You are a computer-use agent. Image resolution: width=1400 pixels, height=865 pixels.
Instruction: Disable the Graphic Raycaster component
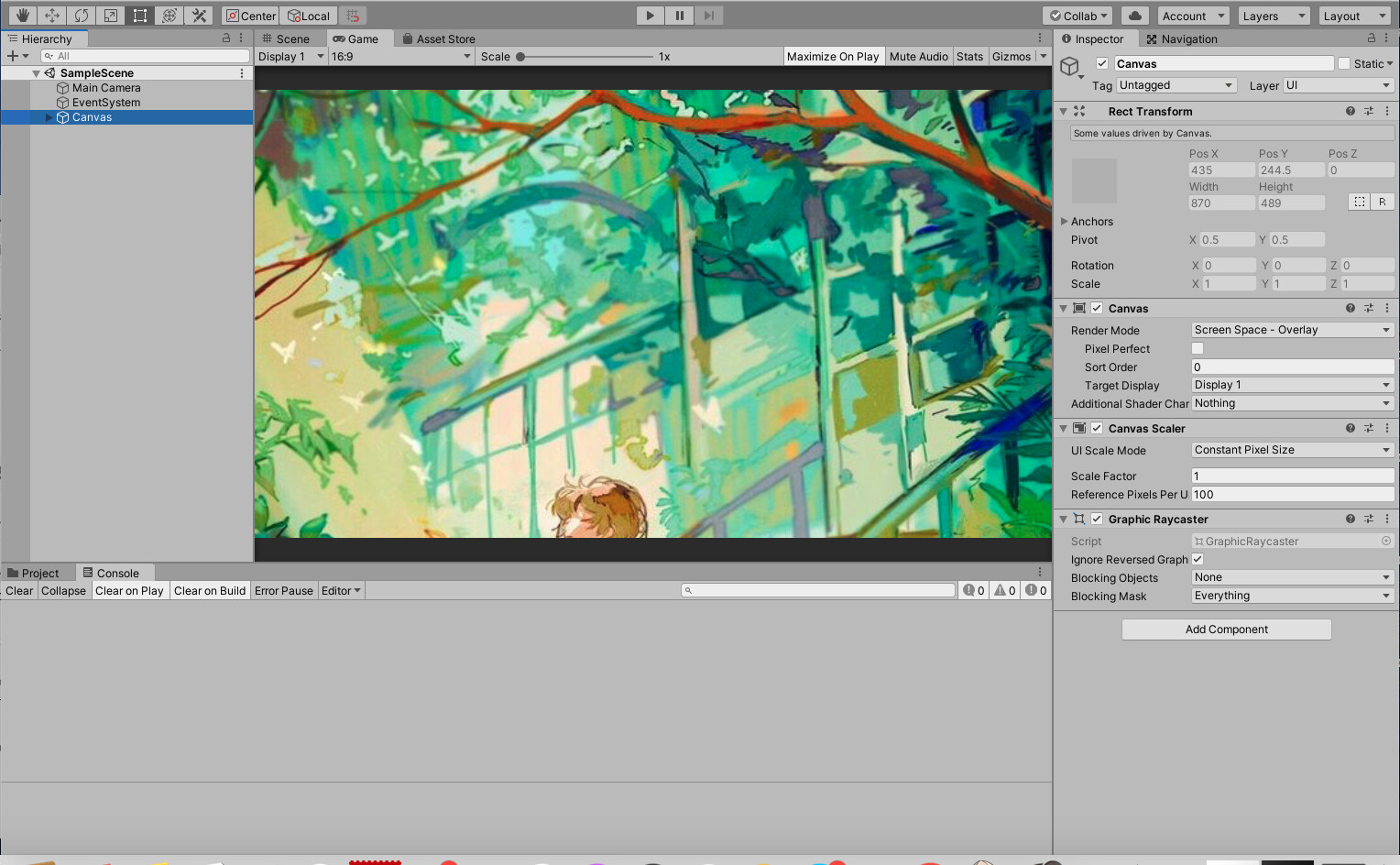[1097, 519]
